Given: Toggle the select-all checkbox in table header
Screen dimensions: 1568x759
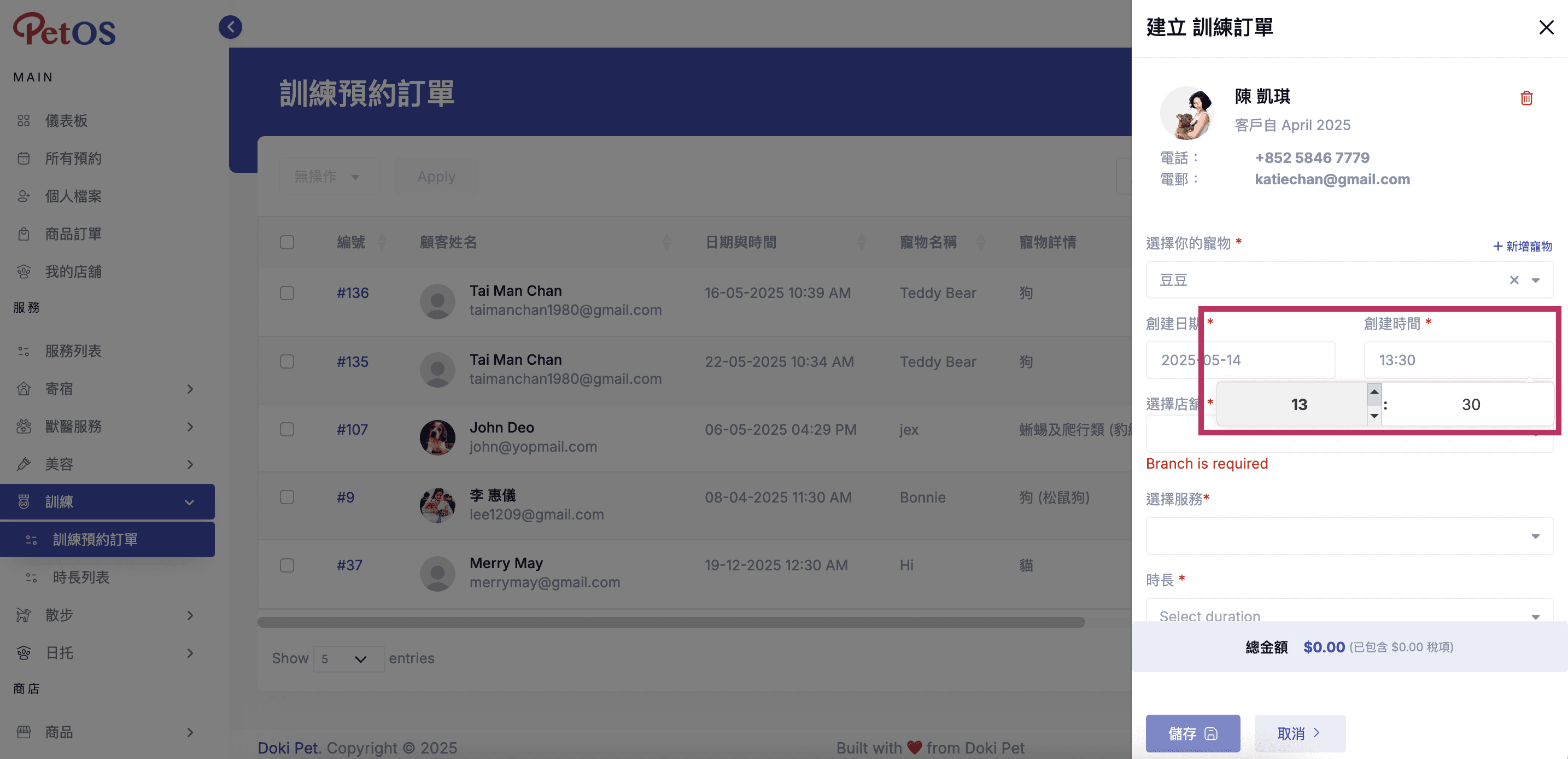Looking at the screenshot, I should coord(286,242).
